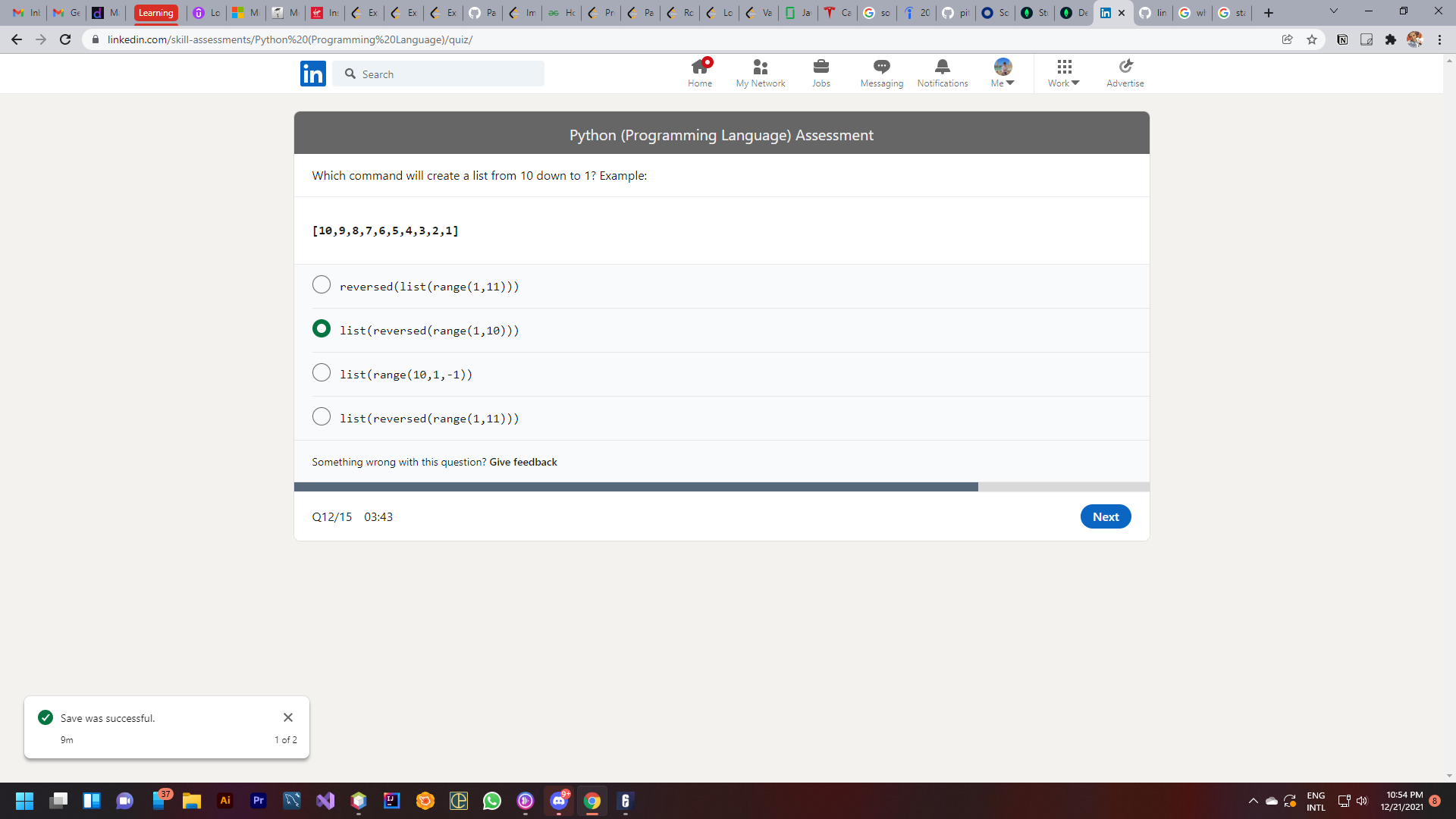The image size is (1456, 819).
Task: Click the quiz progress bar
Action: [x=721, y=486]
